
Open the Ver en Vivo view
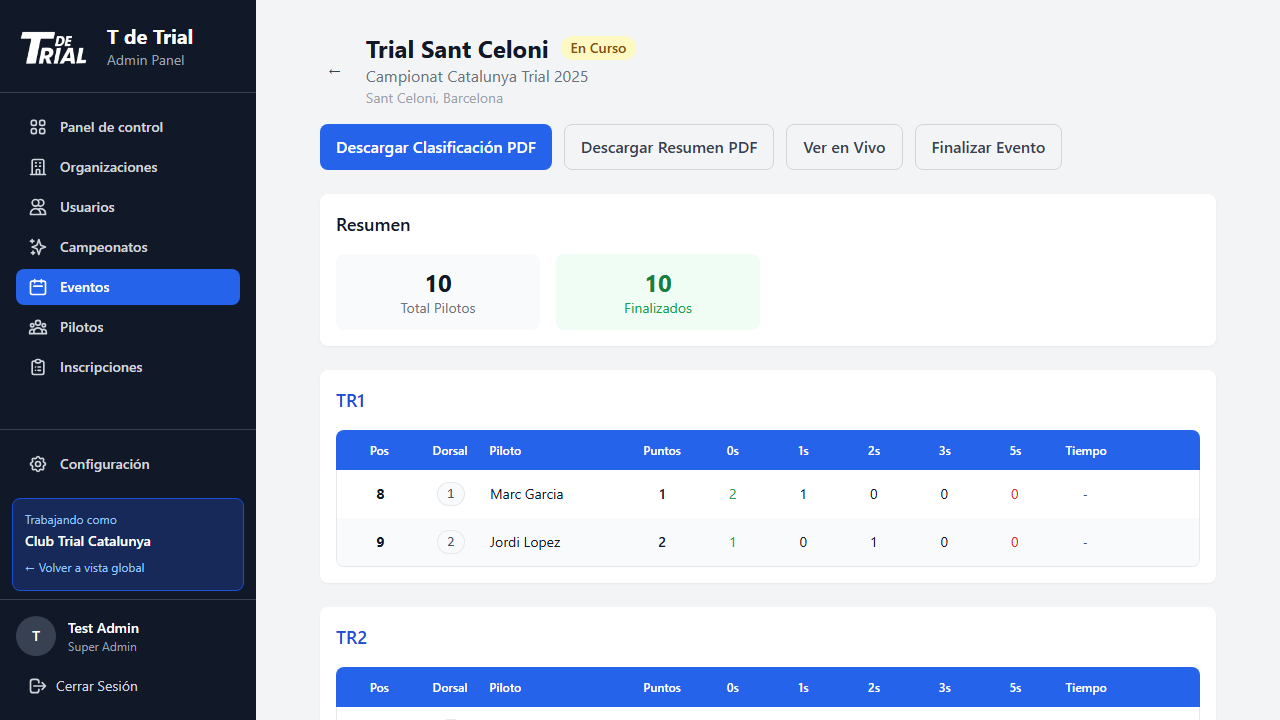click(x=844, y=147)
